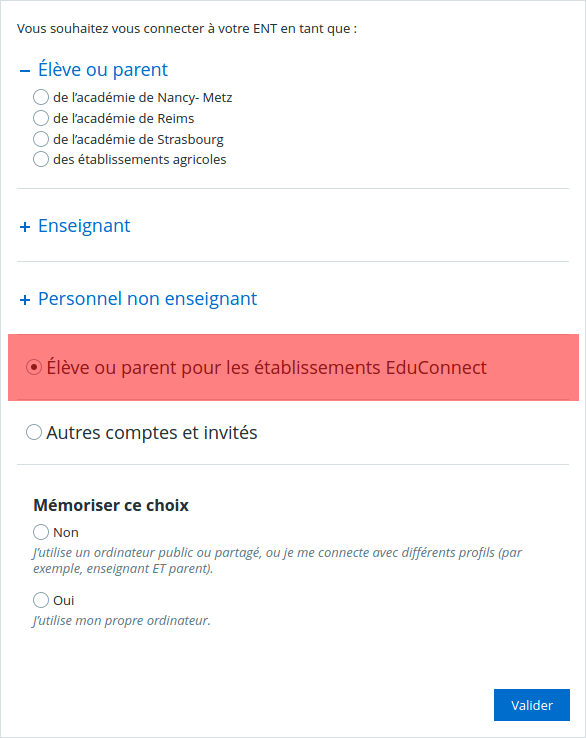Select the académie de Nancy- Metz radio button
This screenshot has height=738, width=586.
(41, 97)
